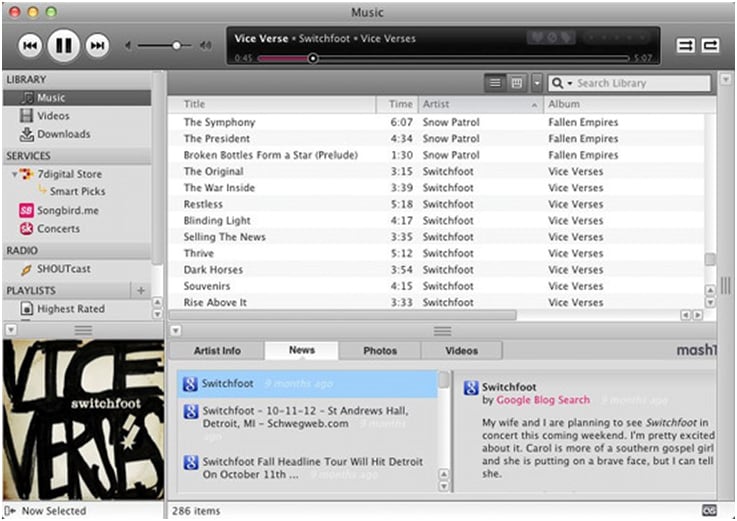Image resolution: width=737 pixels, height=521 pixels.
Task: Select Music in the library sidebar
Action: (x=77, y=98)
